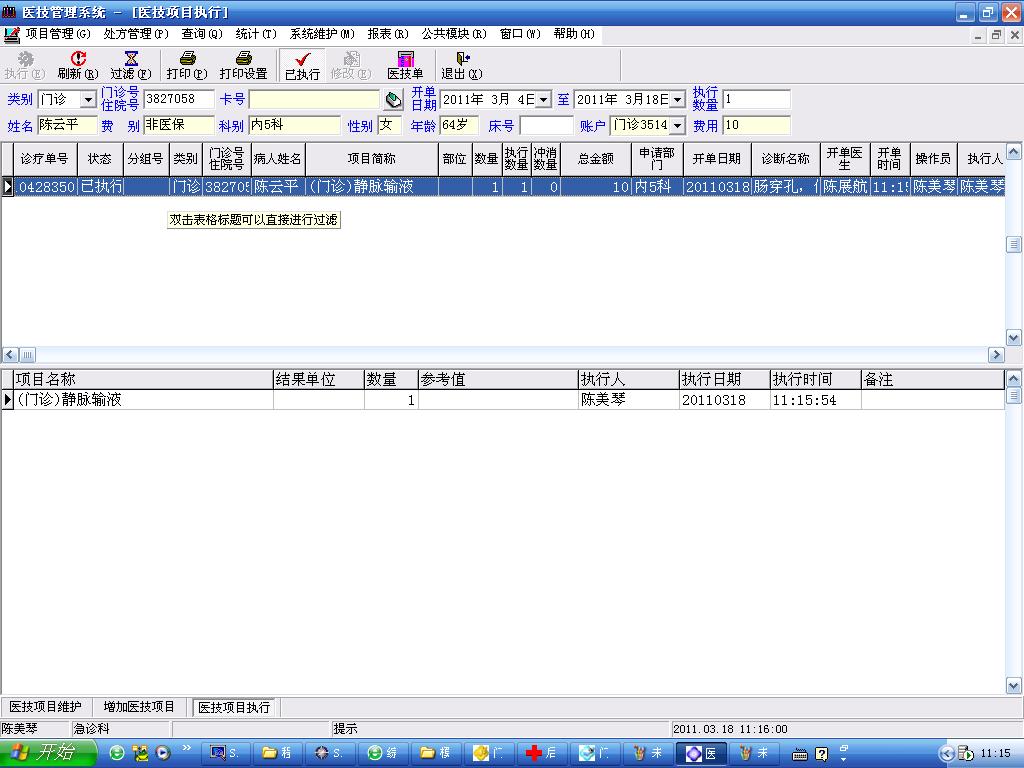The width and height of the screenshot is (1024, 768).
Task: Toggle the 已执行 executed button
Action: click(302, 65)
